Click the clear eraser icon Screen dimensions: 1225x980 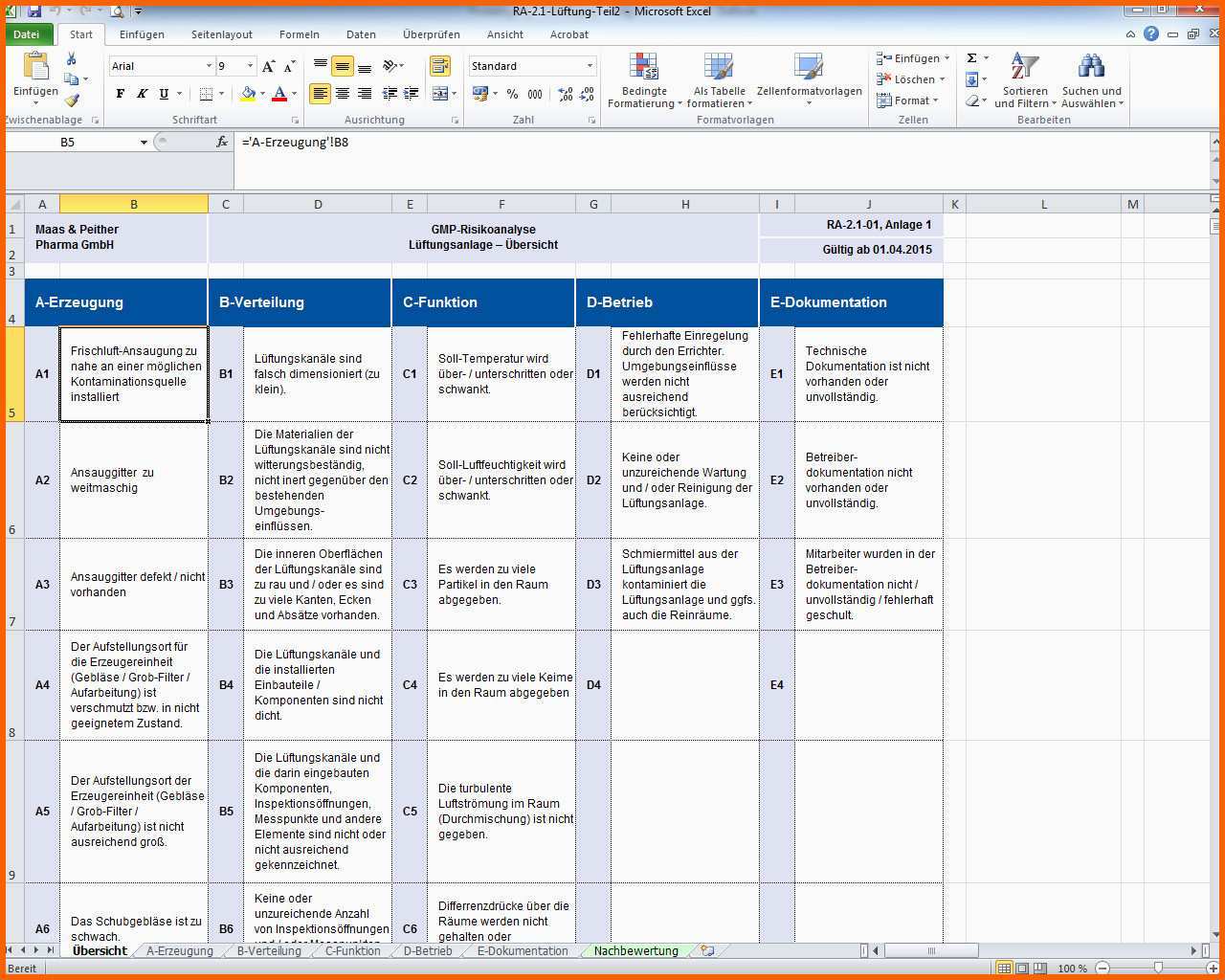(x=972, y=100)
